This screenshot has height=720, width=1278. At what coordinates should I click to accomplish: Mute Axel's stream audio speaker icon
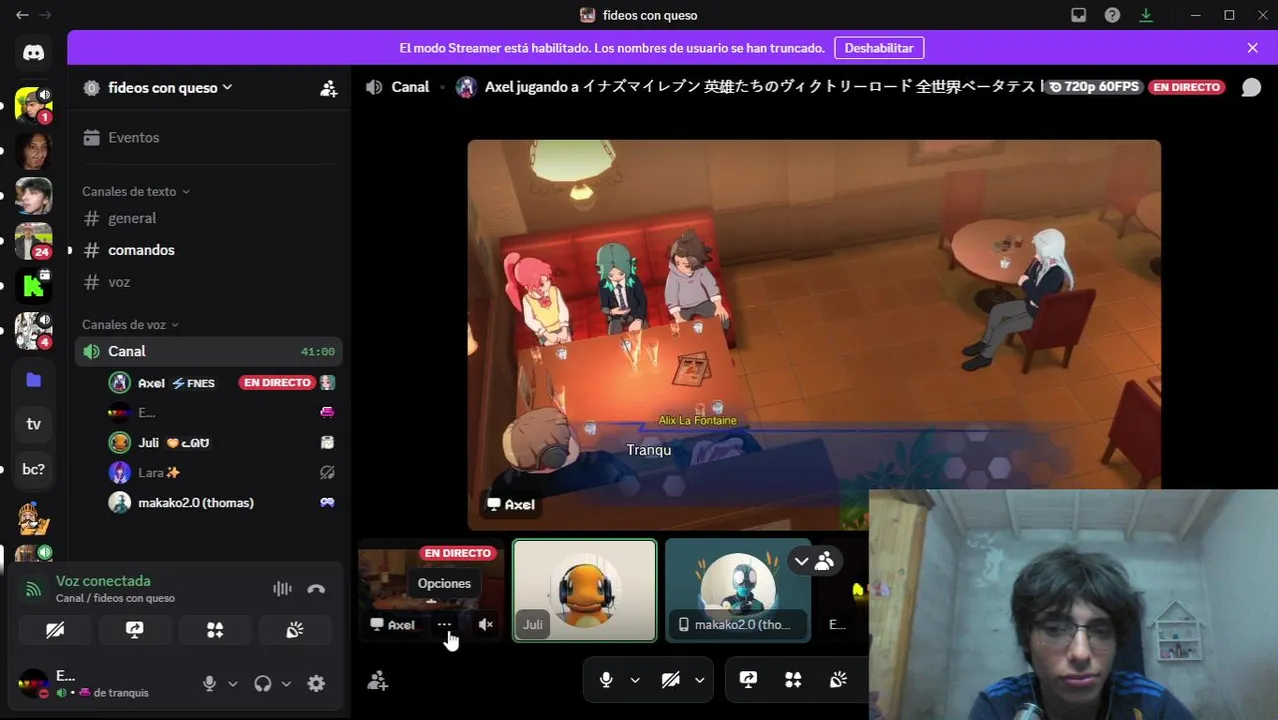(x=486, y=625)
